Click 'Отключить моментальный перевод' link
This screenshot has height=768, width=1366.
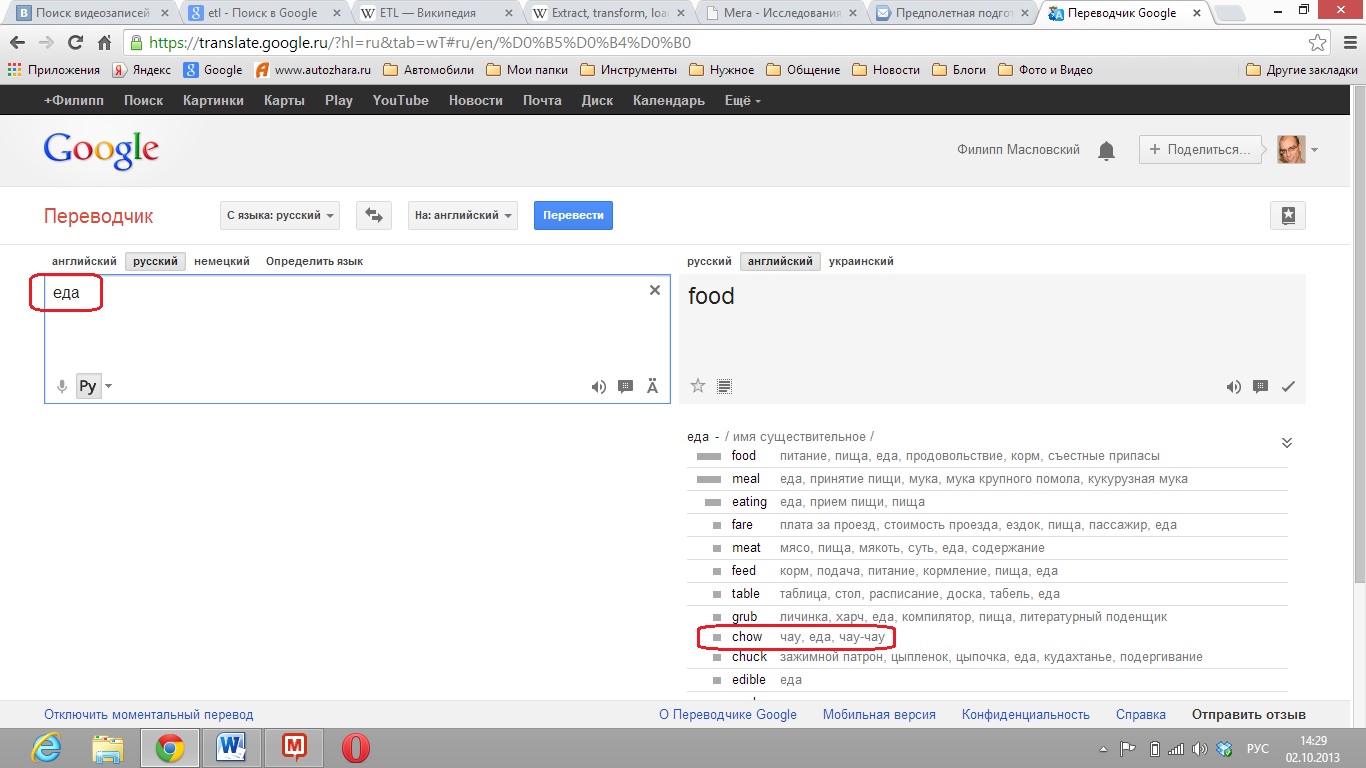click(x=149, y=714)
